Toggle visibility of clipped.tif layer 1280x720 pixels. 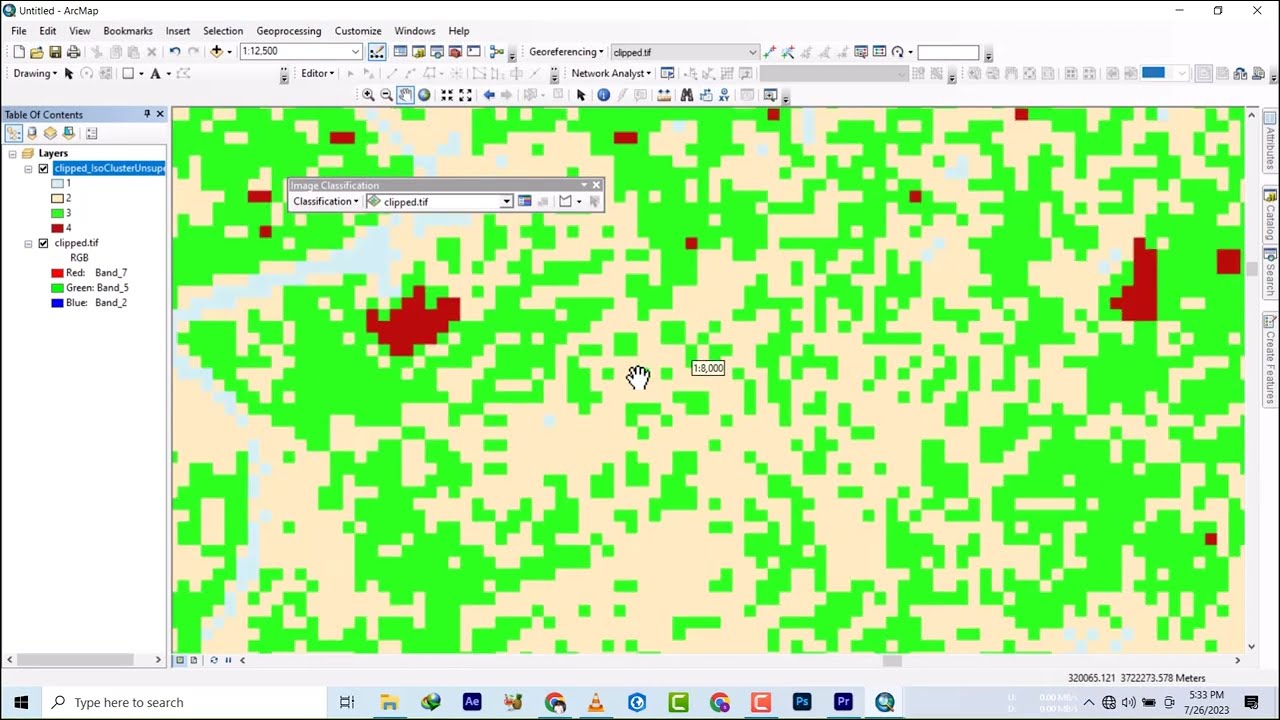tap(43, 243)
